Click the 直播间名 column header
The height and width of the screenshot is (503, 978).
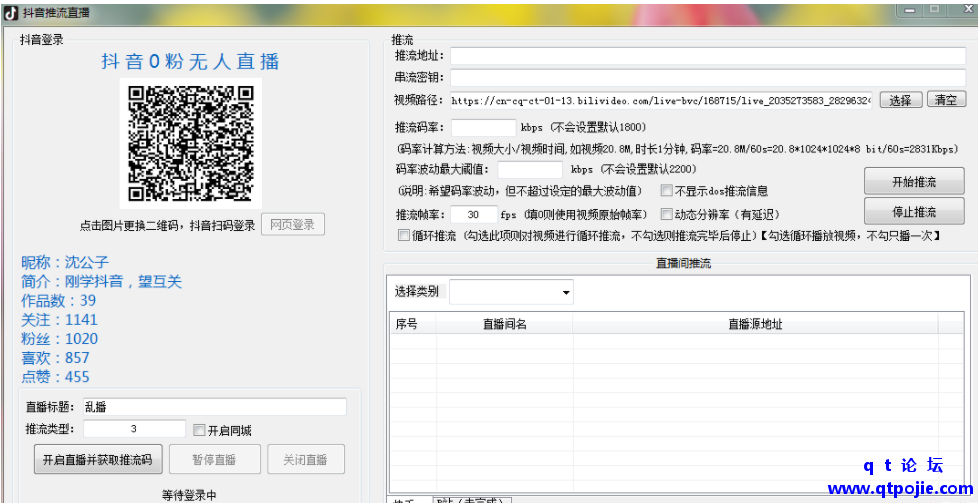tap(505, 324)
